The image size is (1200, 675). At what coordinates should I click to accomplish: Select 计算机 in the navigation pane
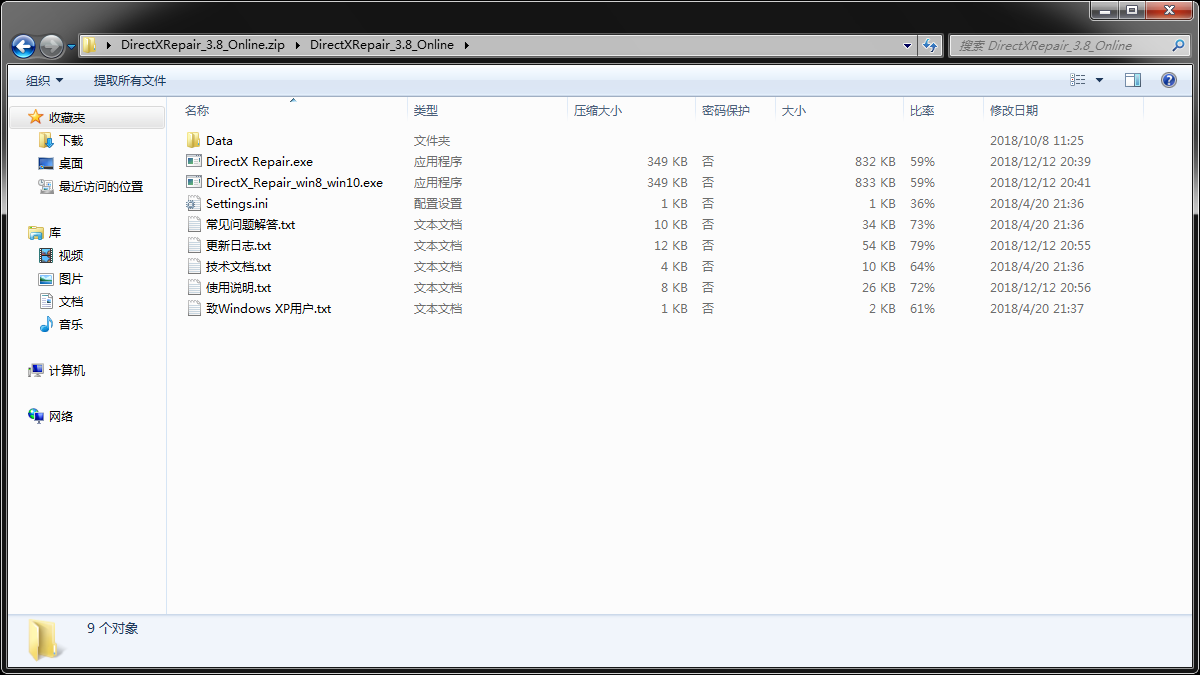[x=67, y=370]
